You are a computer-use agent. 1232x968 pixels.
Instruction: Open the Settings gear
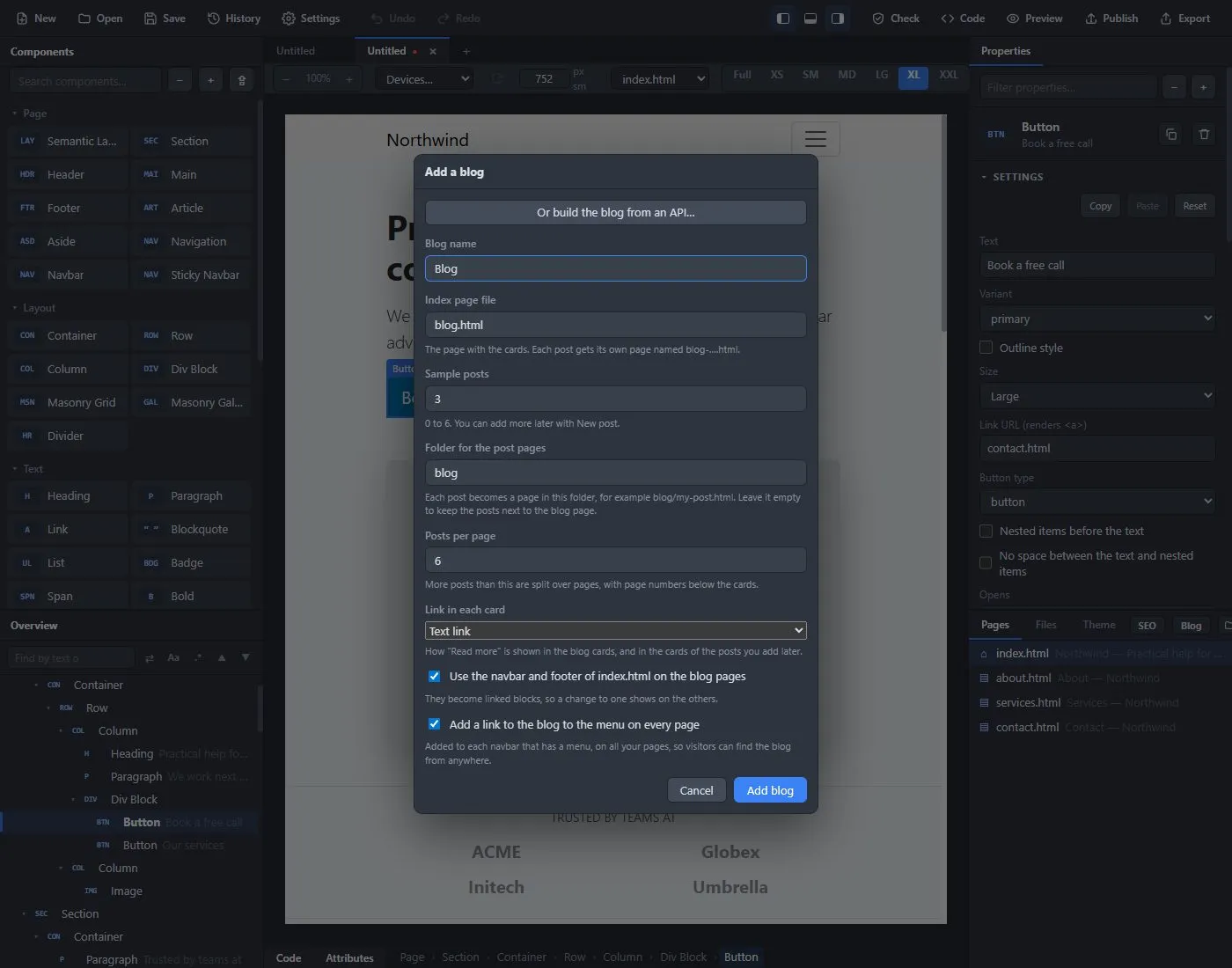(x=311, y=18)
